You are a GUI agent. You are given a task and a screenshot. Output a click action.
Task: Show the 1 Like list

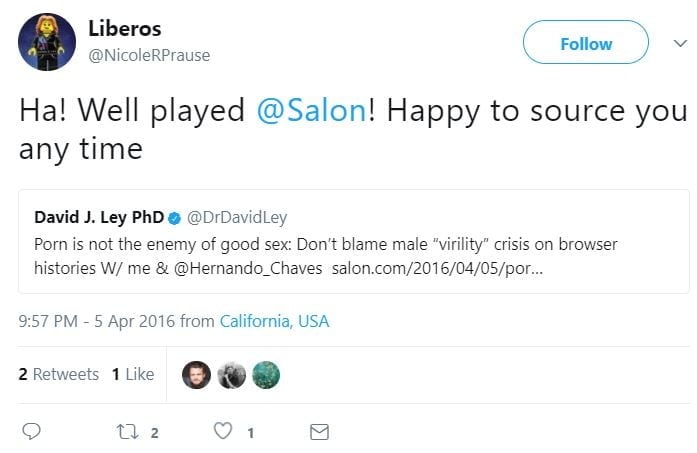tap(133, 374)
